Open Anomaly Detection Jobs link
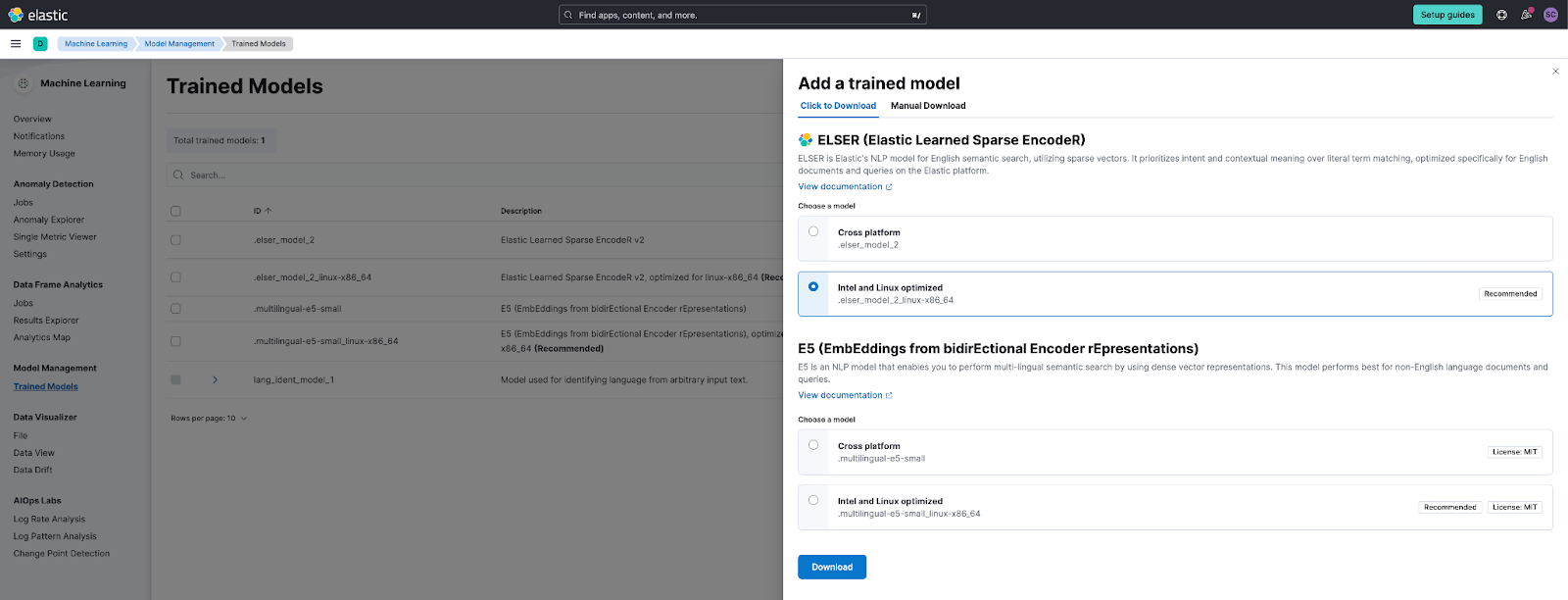The height and width of the screenshot is (600, 1568). pyautogui.click(x=24, y=202)
